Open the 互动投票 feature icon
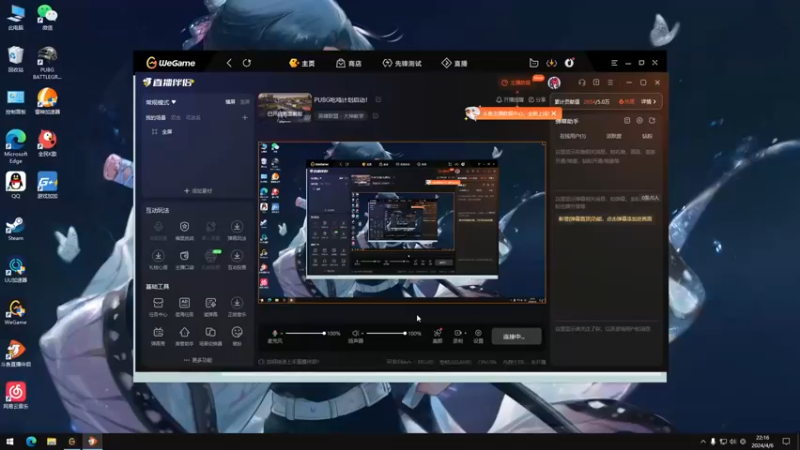The image size is (800, 450). click(237, 259)
